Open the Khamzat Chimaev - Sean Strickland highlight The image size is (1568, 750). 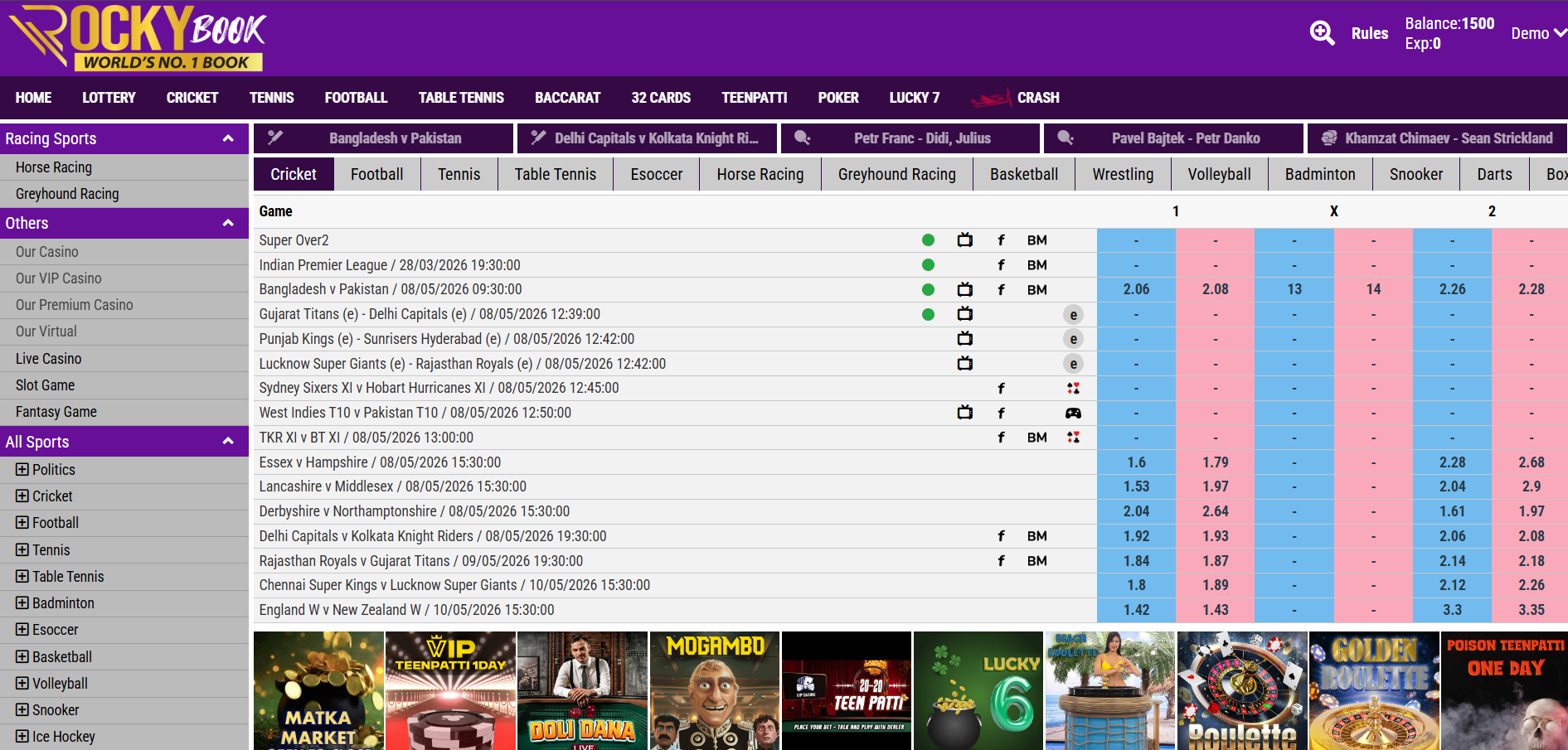pyautogui.click(x=1437, y=138)
